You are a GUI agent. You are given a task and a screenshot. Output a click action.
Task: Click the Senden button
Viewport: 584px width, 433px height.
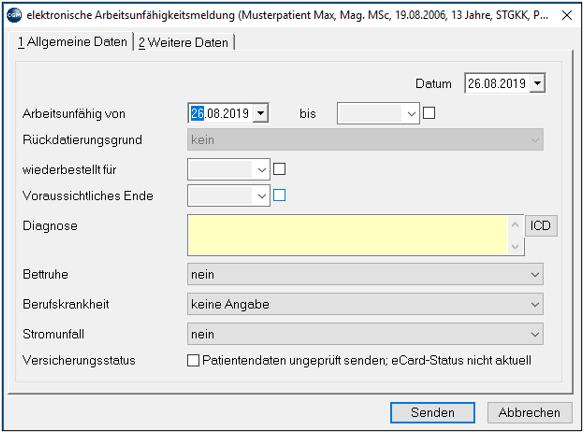[432, 413]
